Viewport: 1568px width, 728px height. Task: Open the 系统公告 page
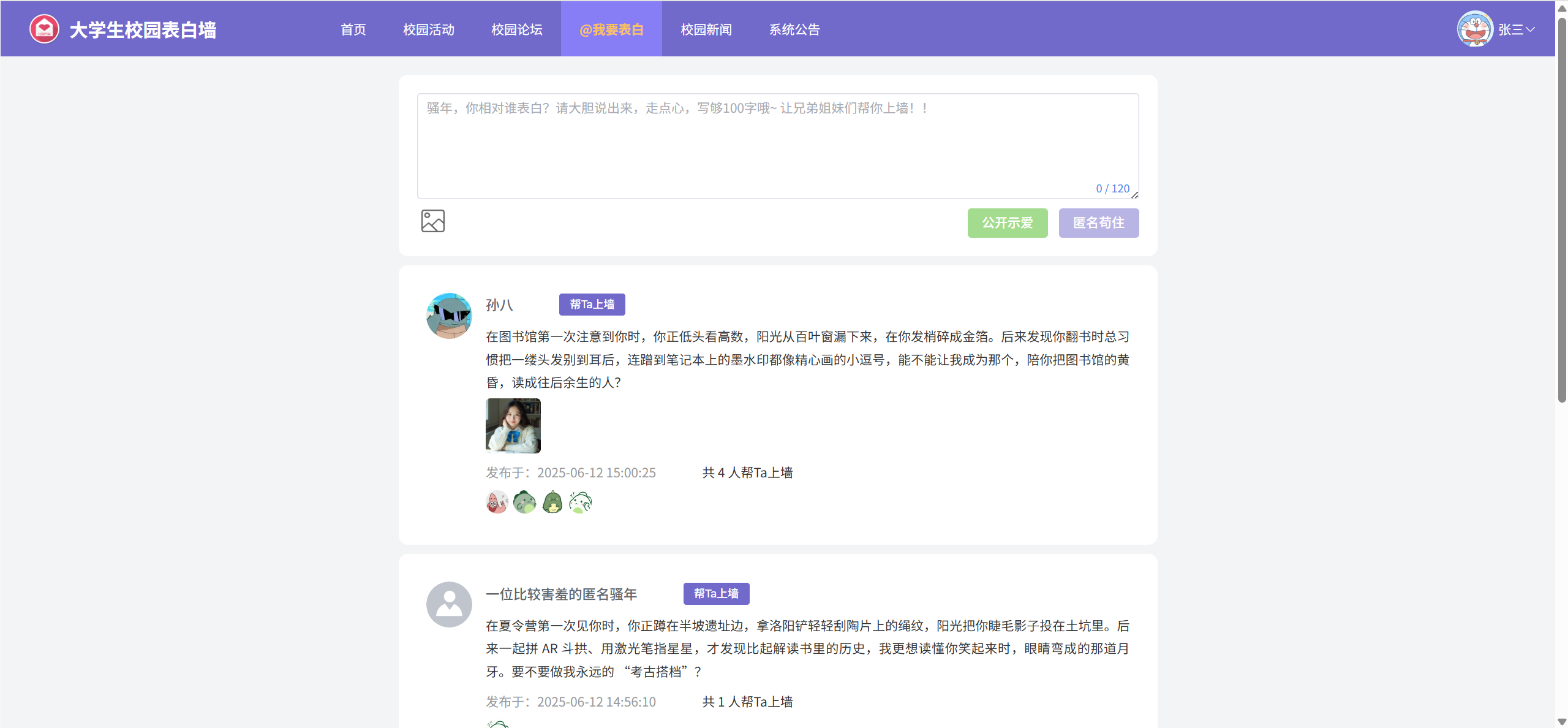tap(794, 29)
